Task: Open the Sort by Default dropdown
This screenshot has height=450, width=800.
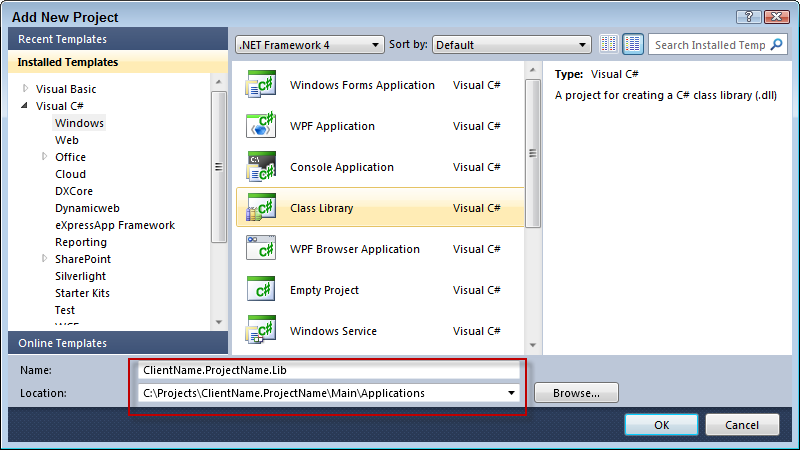Action: coord(511,45)
